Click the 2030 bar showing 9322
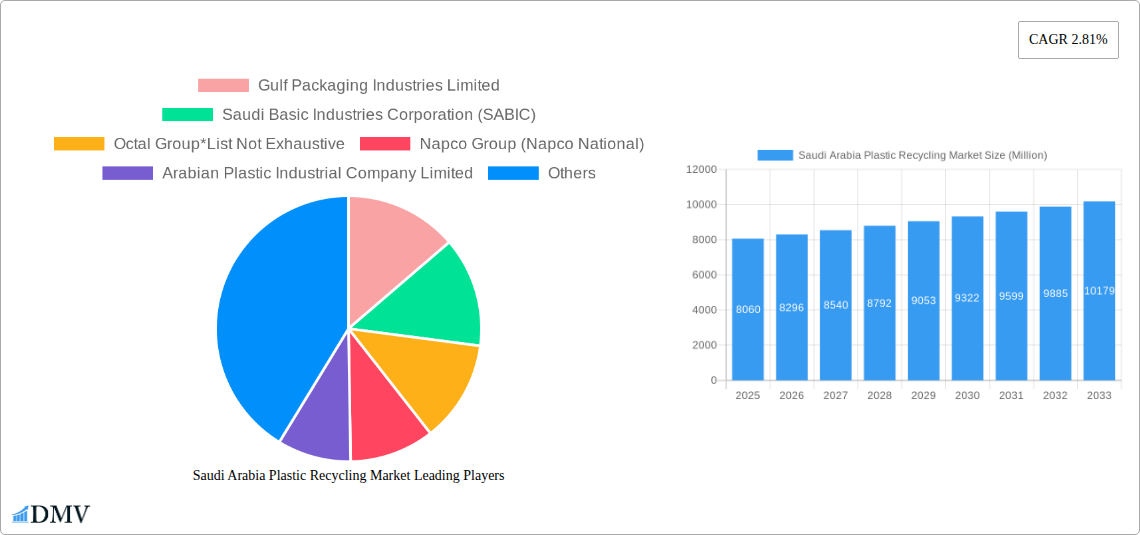Screen dimensions: 1140x535 point(968,298)
